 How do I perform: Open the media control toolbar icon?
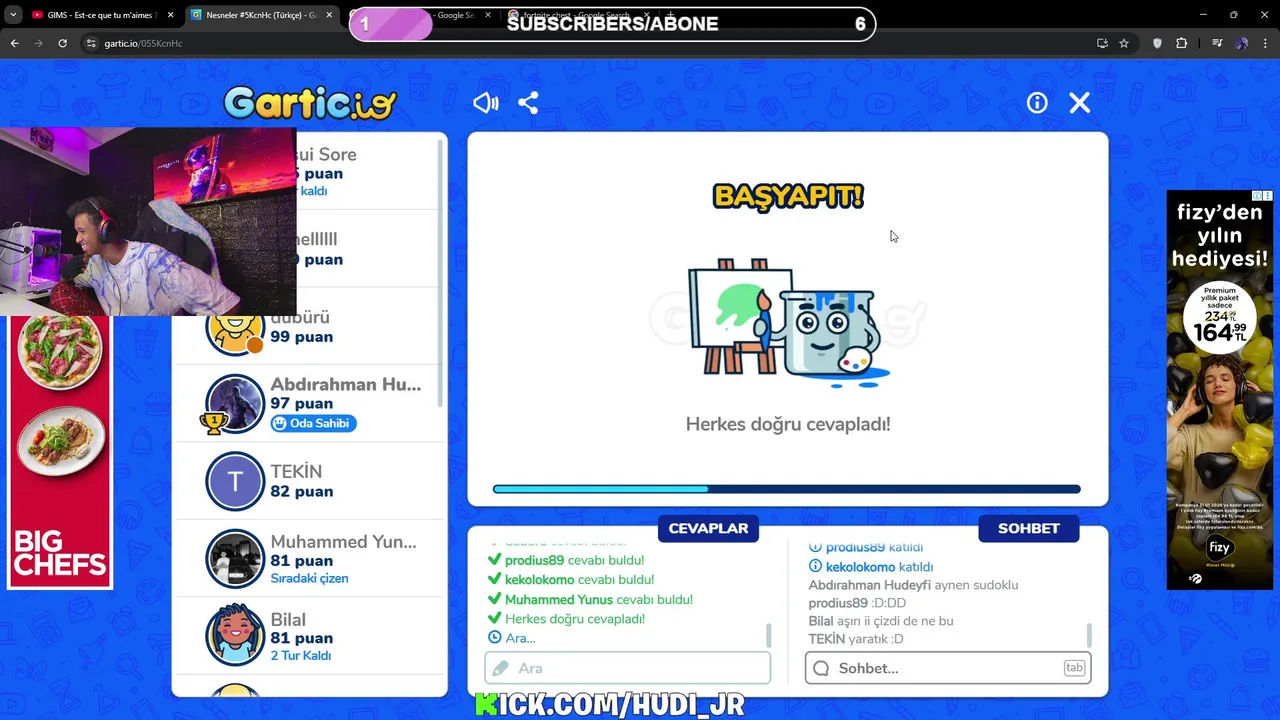(1217, 43)
